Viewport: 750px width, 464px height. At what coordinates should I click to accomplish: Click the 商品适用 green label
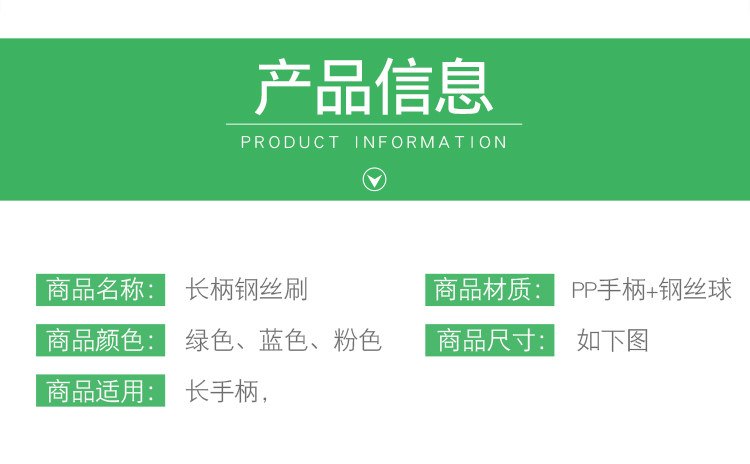[x=100, y=390]
